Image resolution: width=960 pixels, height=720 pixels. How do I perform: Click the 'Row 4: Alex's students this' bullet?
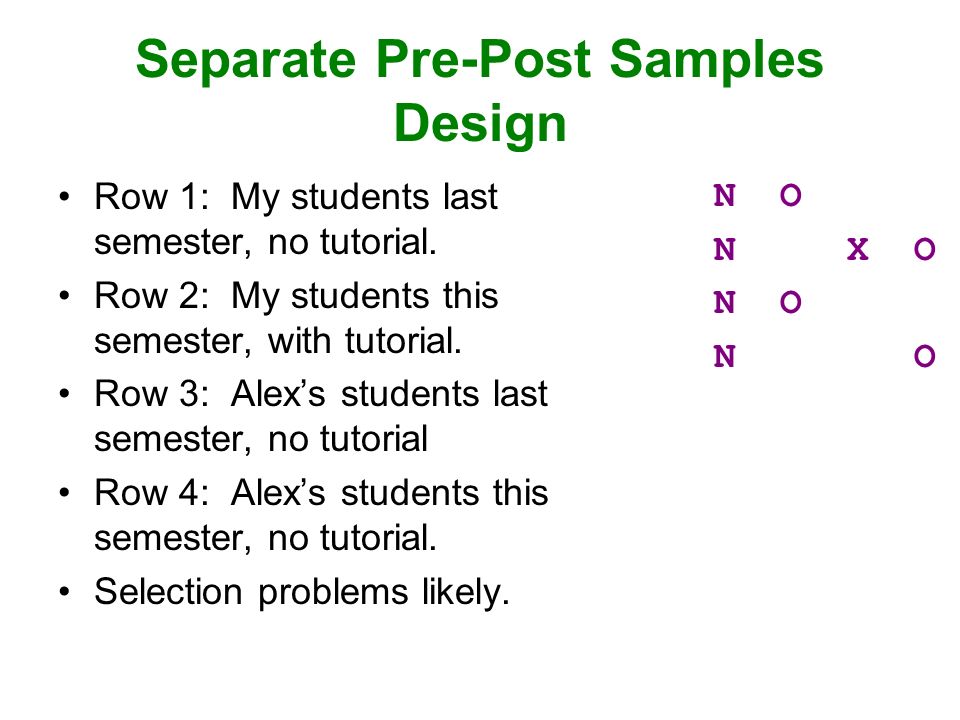pos(321,493)
